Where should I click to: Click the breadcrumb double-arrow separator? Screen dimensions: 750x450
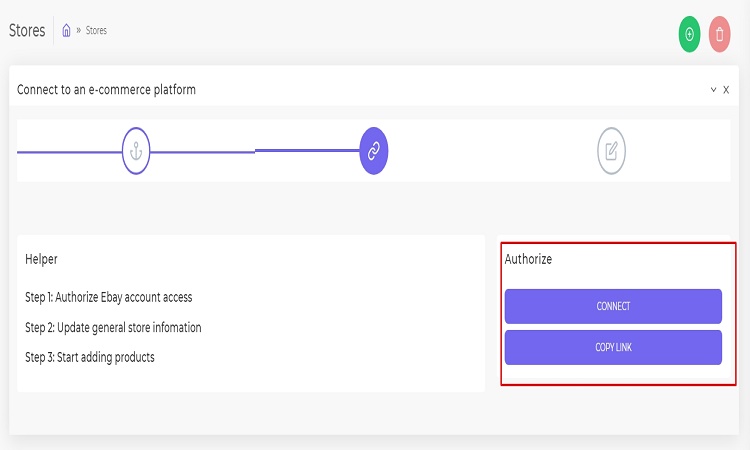click(x=78, y=31)
